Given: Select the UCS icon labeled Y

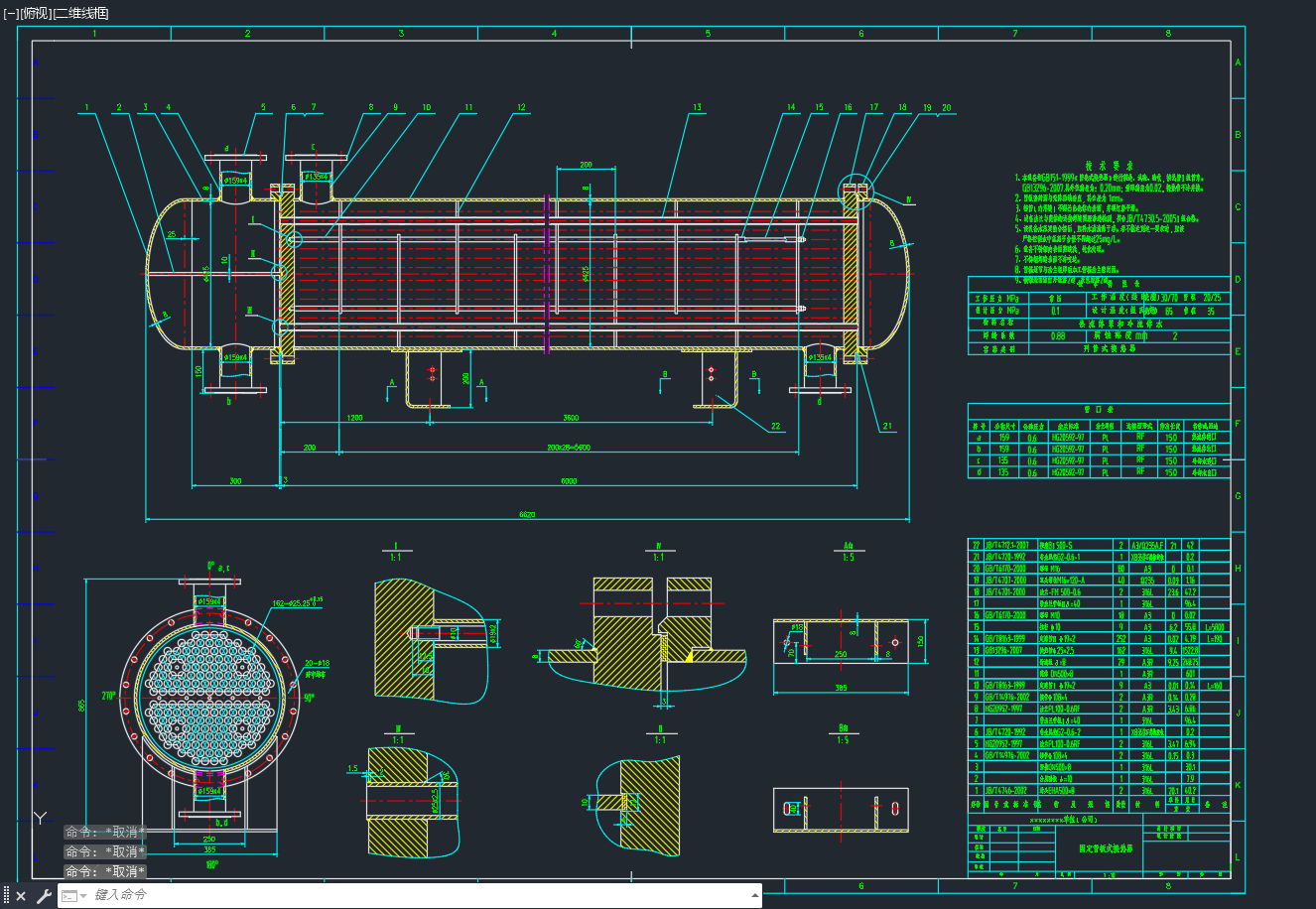Looking at the screenshot, I should 41,818.
